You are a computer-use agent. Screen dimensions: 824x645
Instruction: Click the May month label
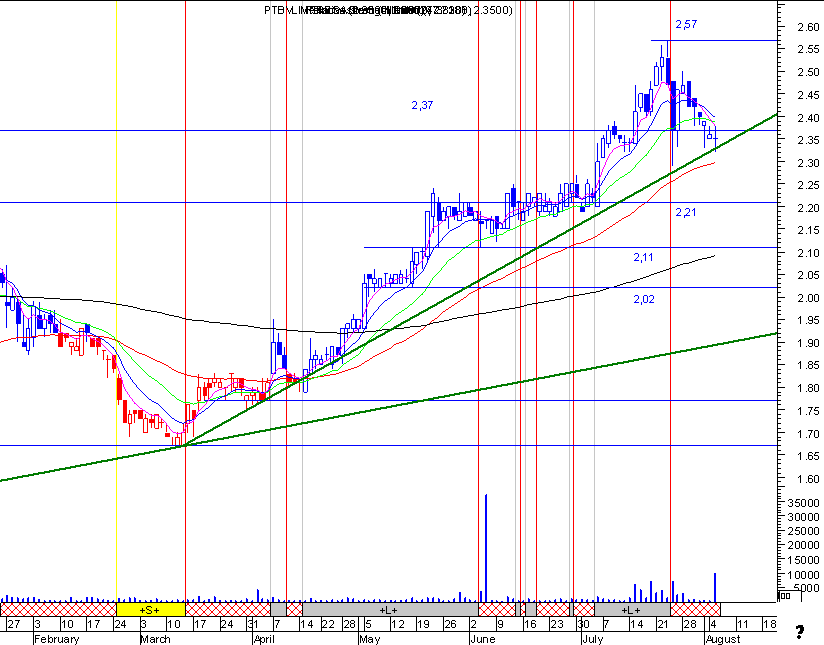(x=369, y=639)
